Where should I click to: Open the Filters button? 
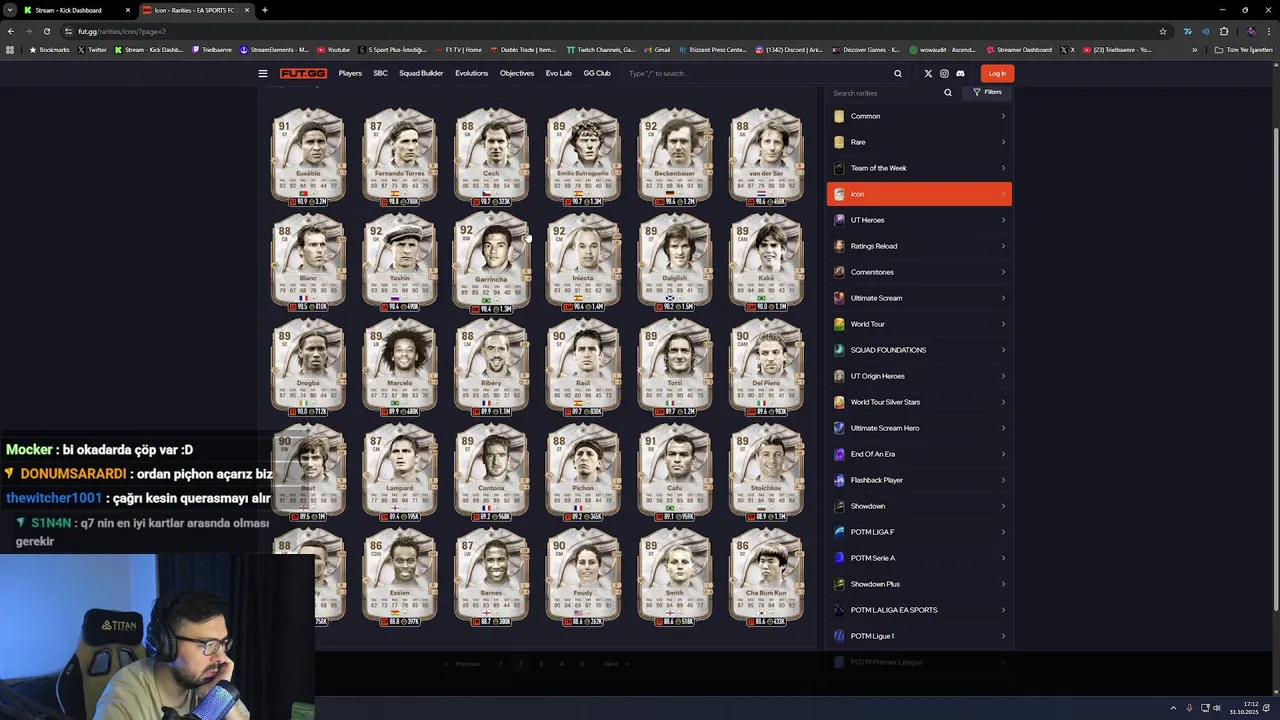pos(987,92)
